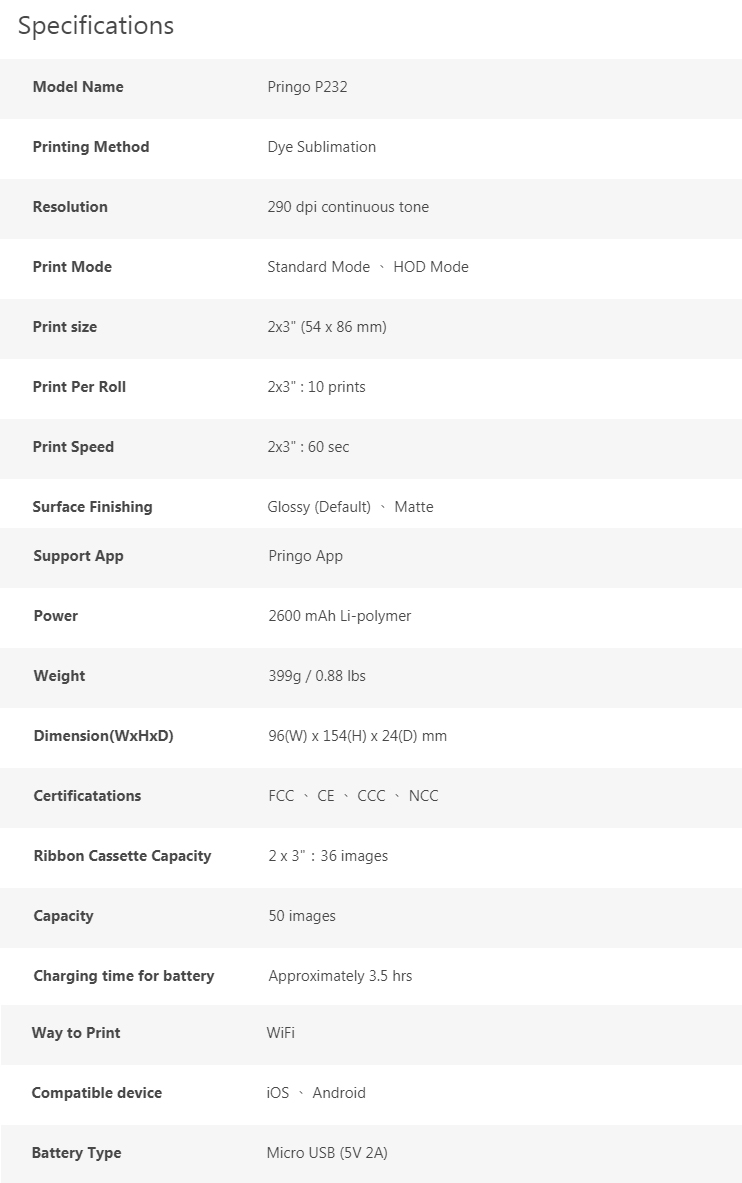Click the Resolution row label
This screenshot has height=1183, width=742.
tap(70, 207)
